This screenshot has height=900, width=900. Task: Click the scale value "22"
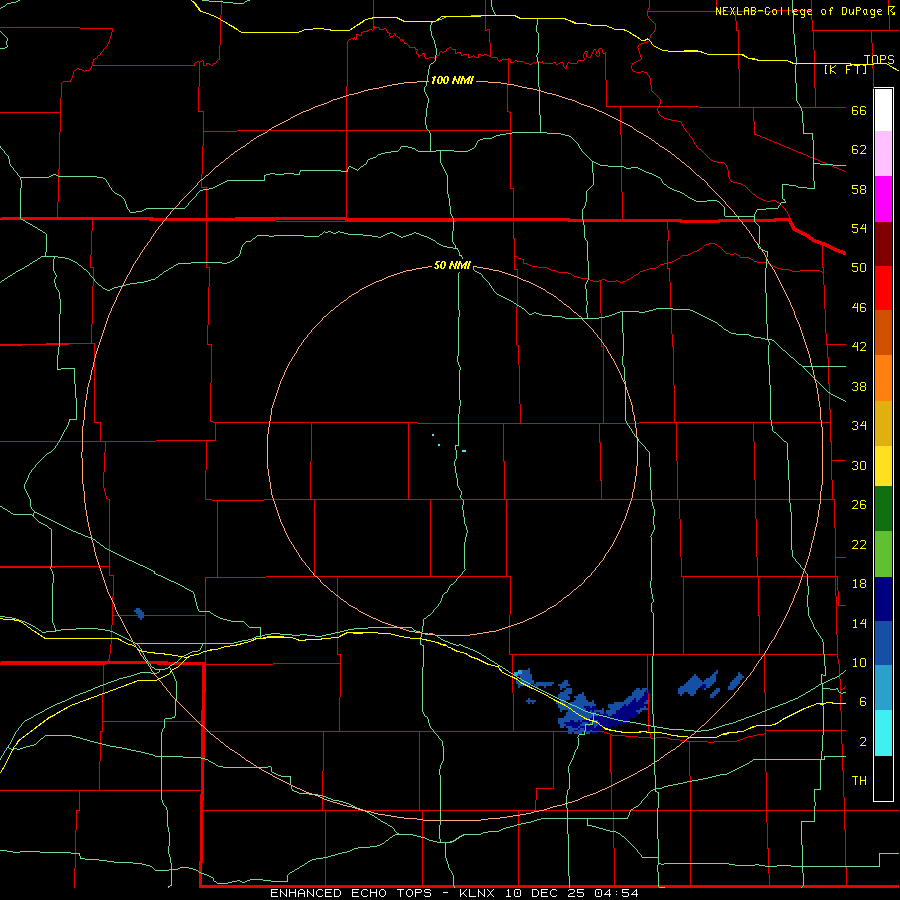859,544
